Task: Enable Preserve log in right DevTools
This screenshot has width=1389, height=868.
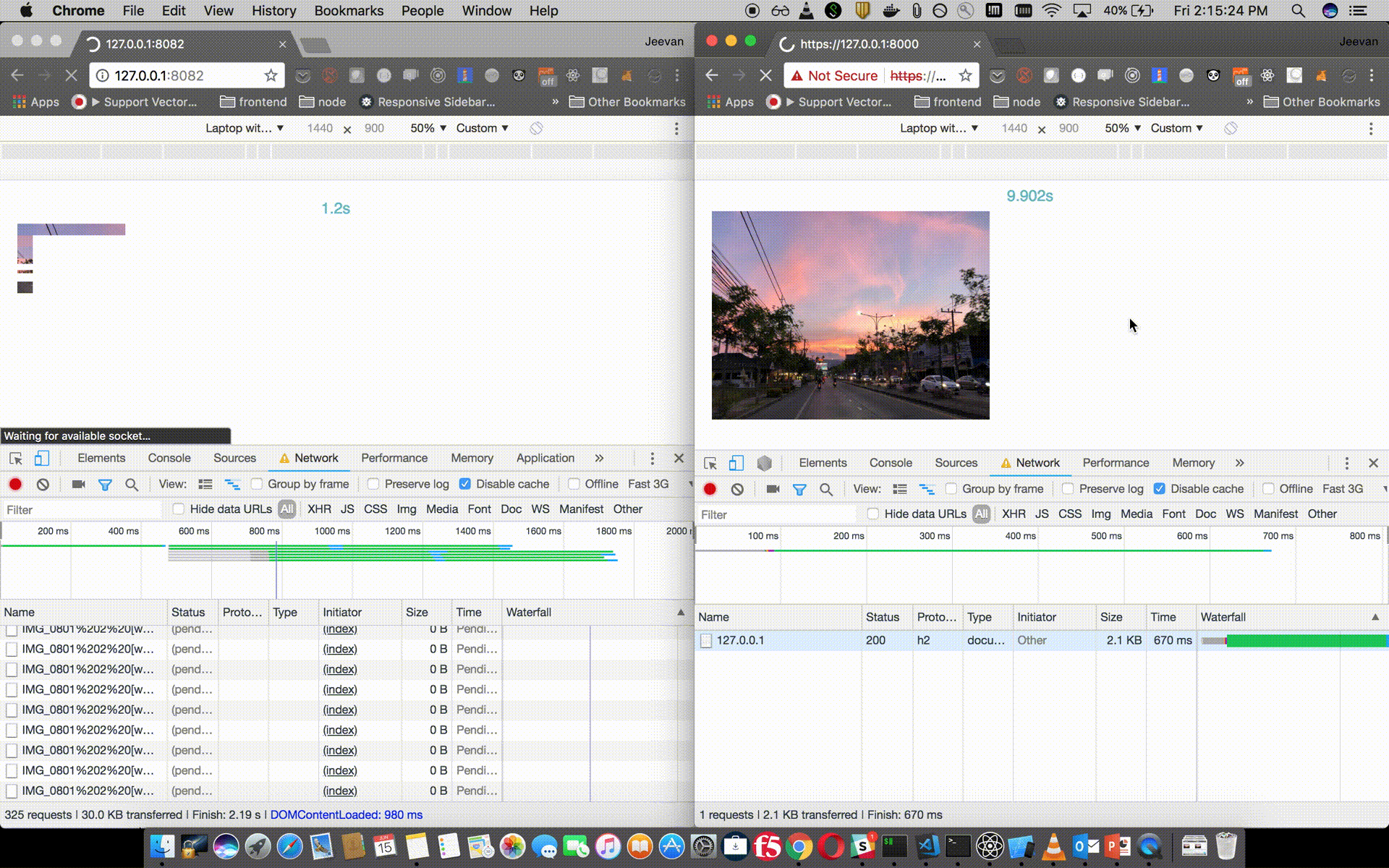Action: tap(1068, 489)
